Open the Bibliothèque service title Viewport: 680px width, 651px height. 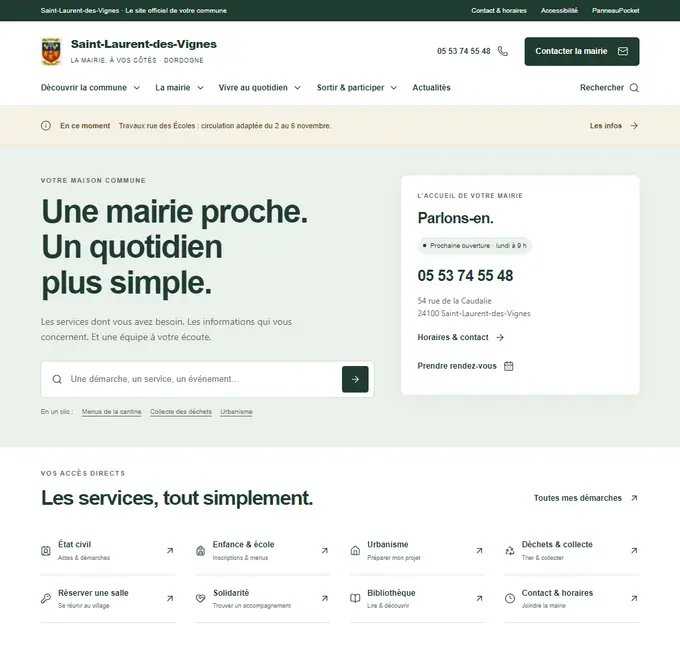391,593
